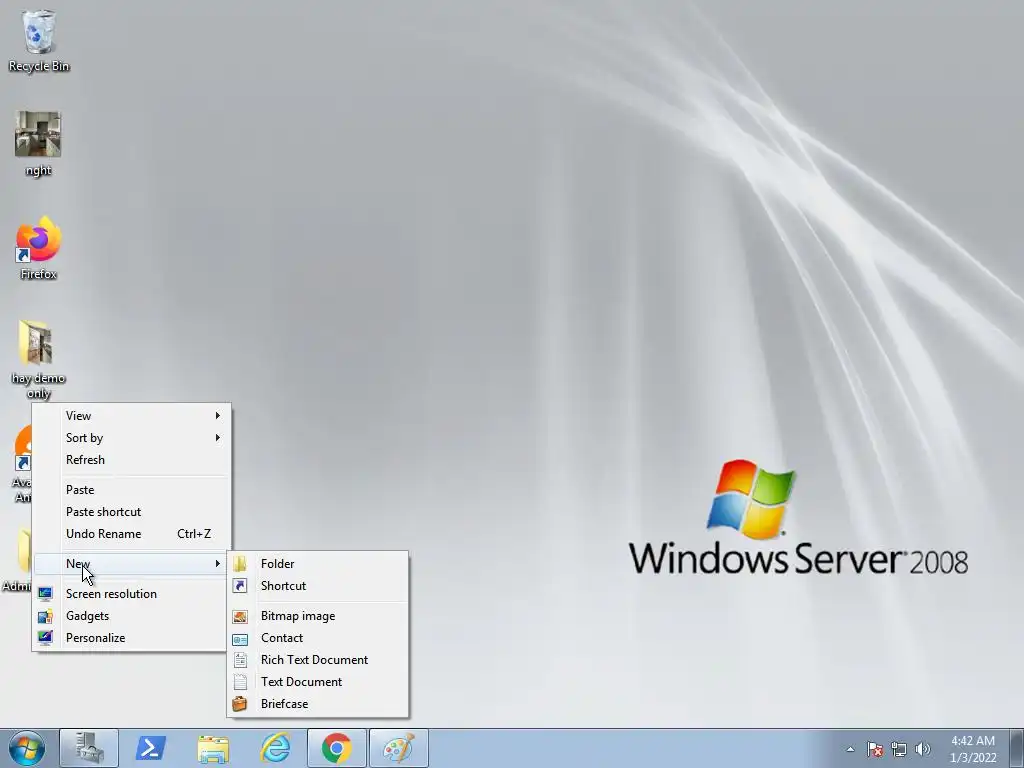Create a new Text Document
This screenshot has width=1024, height=768.
pyautogui.click(x=318, y=682)
